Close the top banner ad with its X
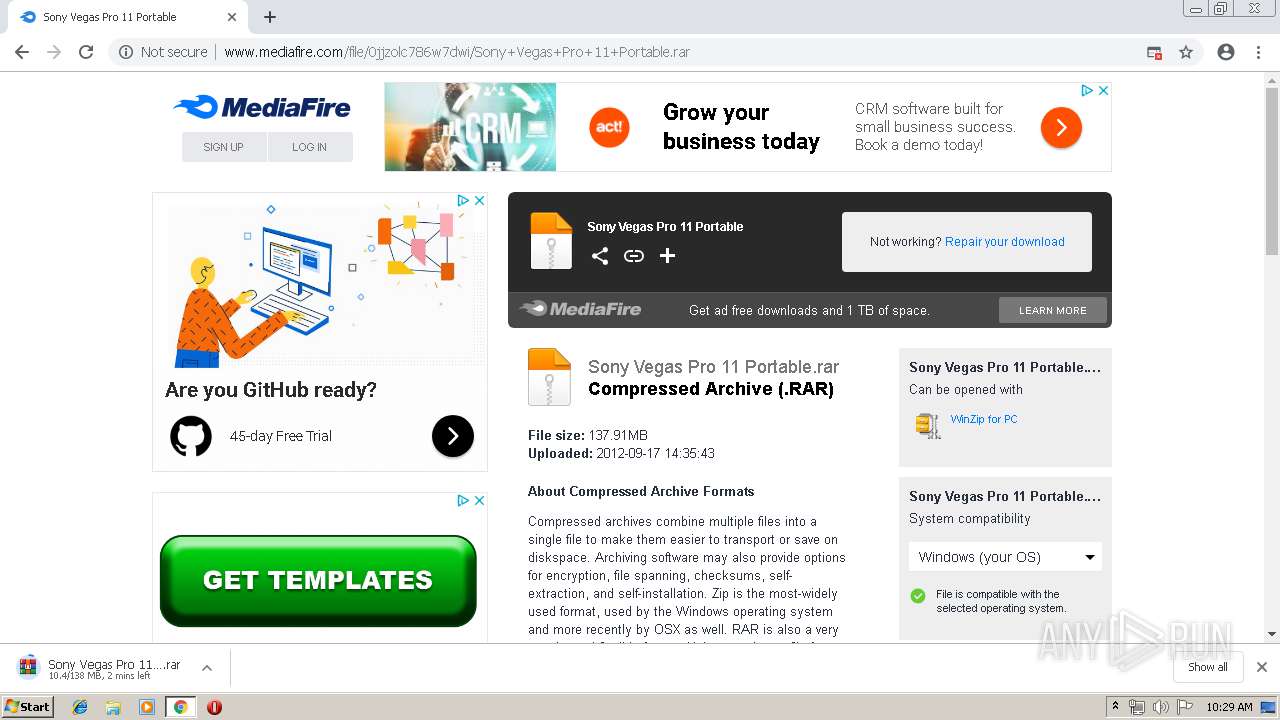This screenshot has width=1280, height=720. point(1103,90)
